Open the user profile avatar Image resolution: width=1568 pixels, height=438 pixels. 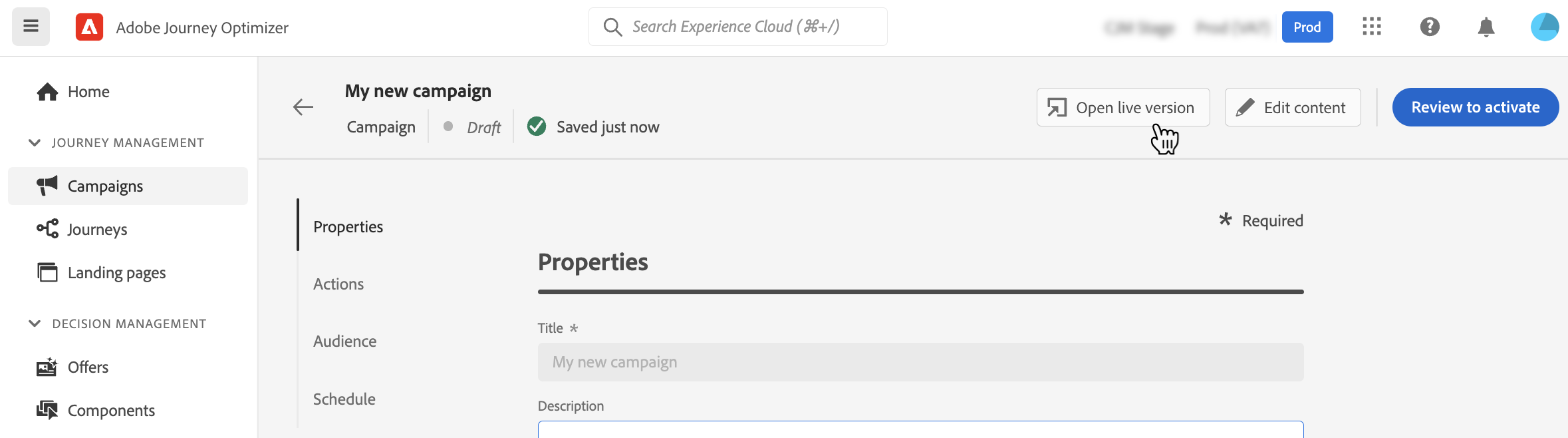1544,27
